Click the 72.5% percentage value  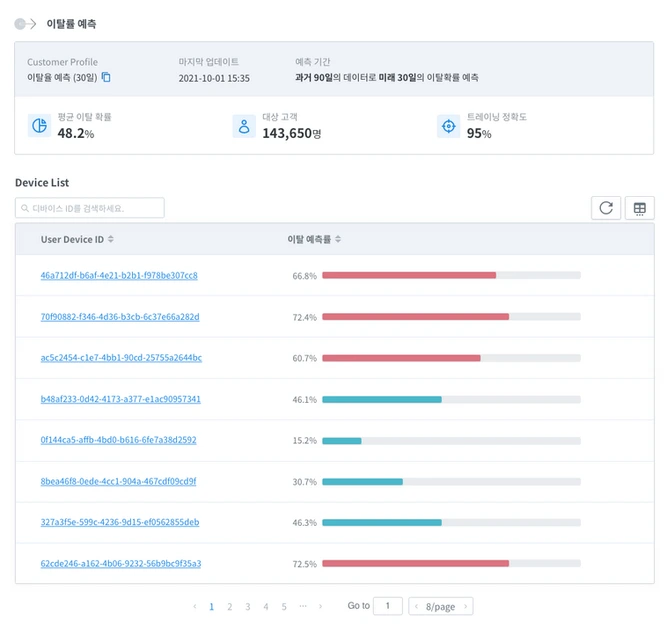[x=305, y=564]
